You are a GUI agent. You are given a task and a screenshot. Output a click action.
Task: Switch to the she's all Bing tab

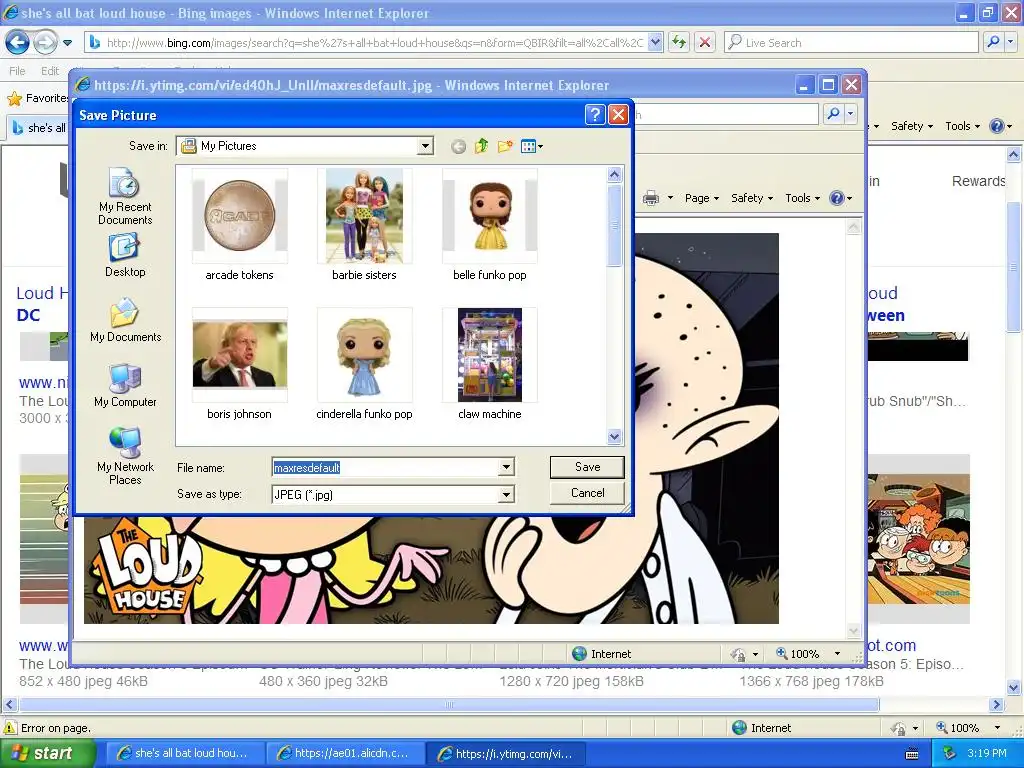(x=39, y=127)
